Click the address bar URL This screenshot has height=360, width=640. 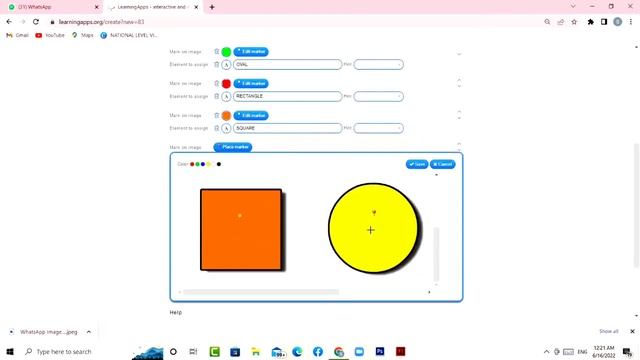[101, 22]
